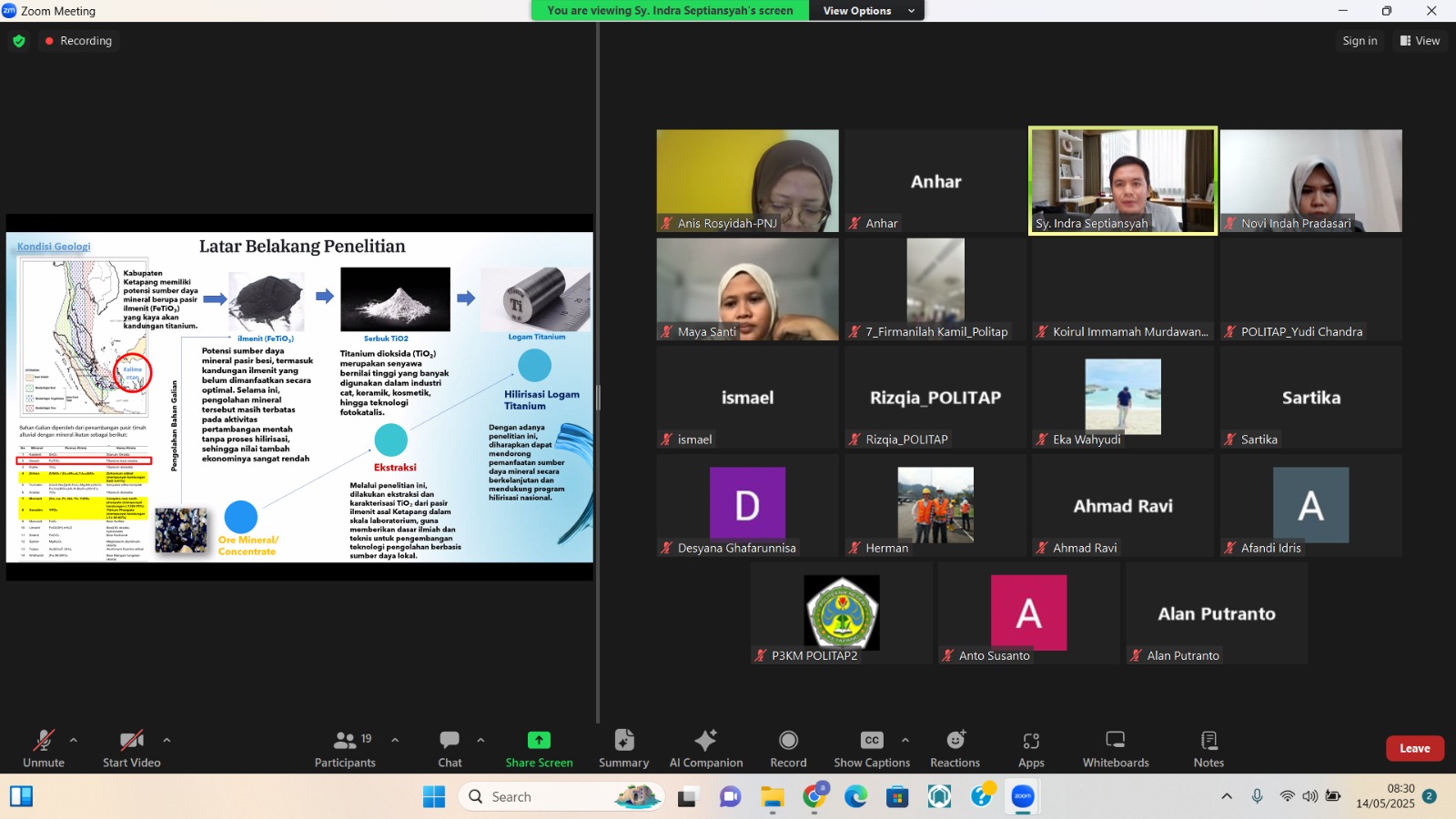Expand the Participants options arrow
The height and width of the screenshot is (819, 1456).
[395, 740]
